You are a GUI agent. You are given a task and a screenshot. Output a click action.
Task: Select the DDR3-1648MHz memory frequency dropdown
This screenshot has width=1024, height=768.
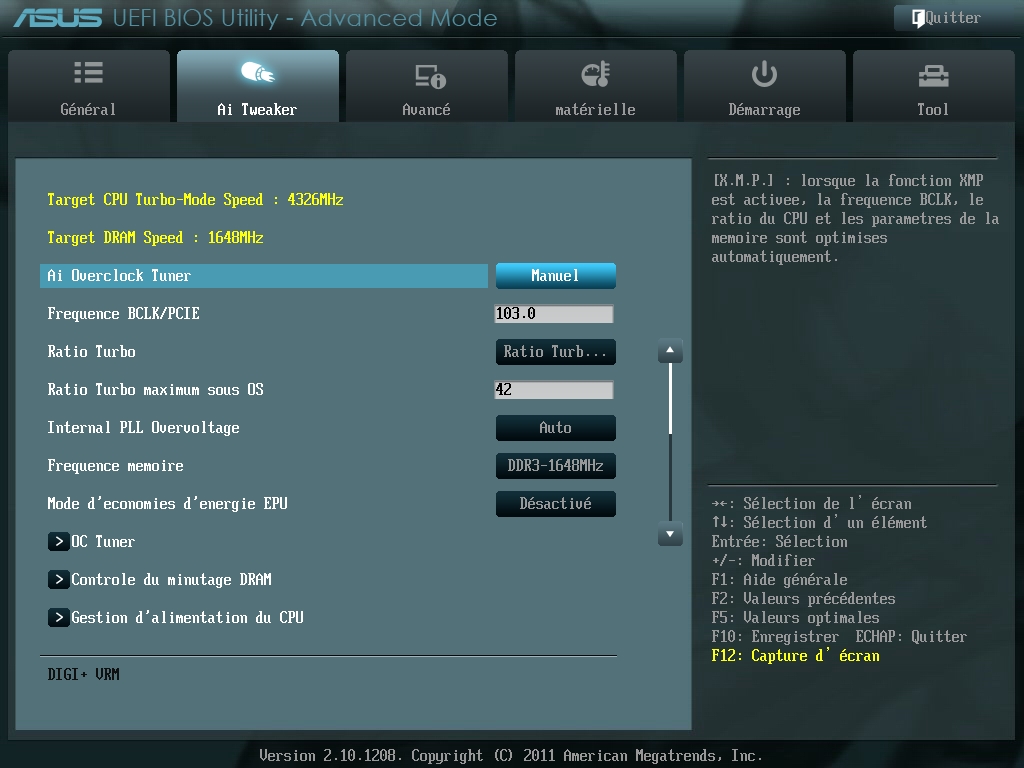pos(555,466)
